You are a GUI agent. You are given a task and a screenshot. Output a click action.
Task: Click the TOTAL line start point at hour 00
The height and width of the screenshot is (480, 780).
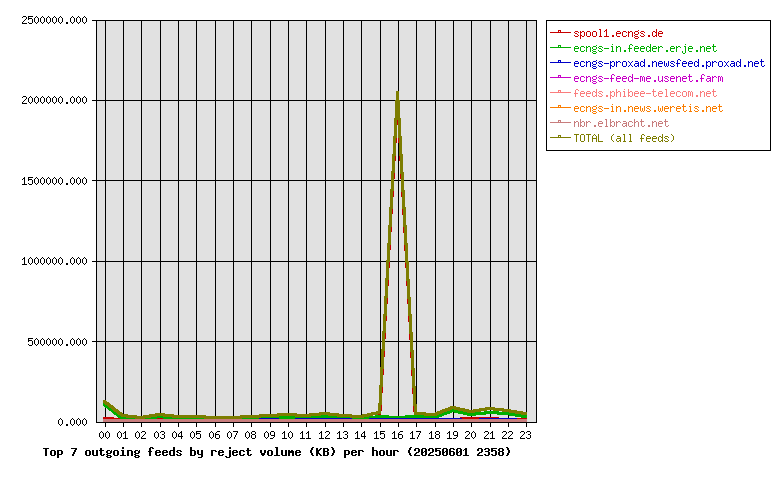point(104,402)
